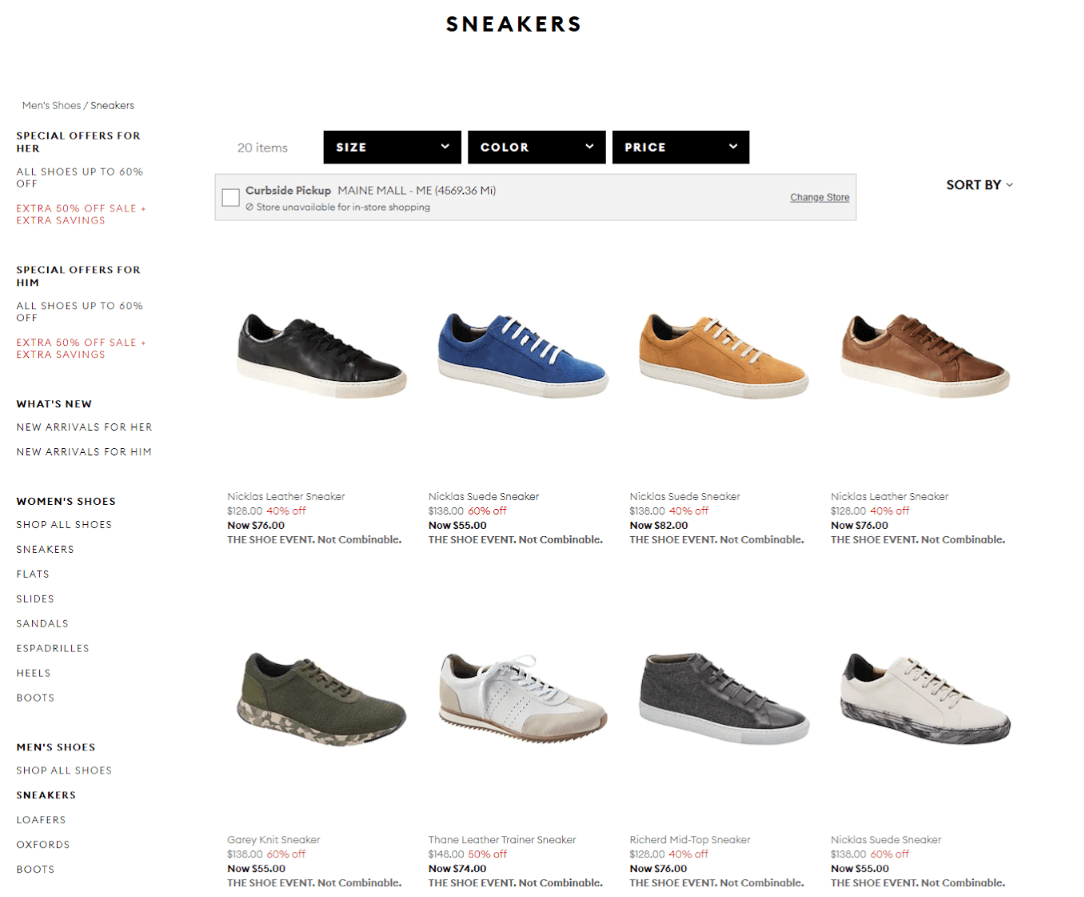This screenshot has width=1084, height=897.
Task: Select the green Garey Knit Sneaker image
Action: pos(321,699)
